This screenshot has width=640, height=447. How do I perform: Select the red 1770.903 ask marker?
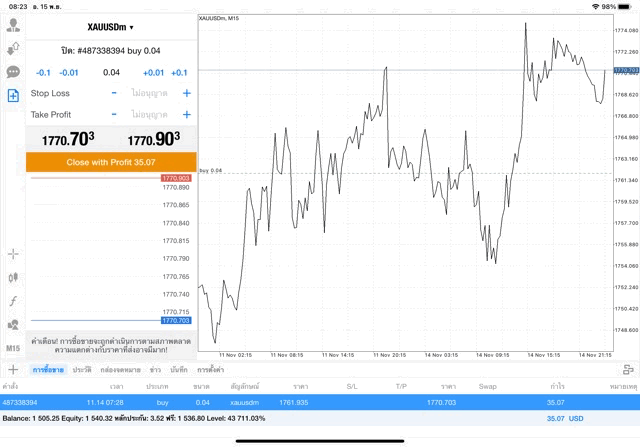click(x=176, y=178)
